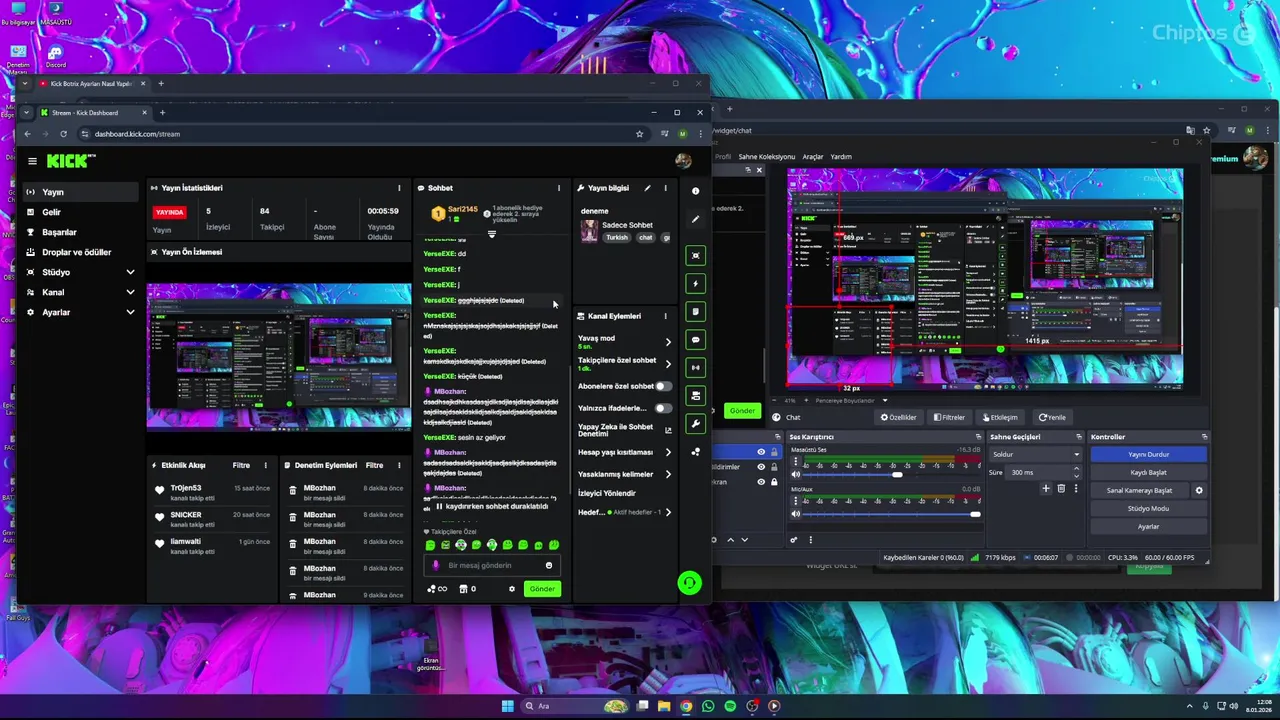Toggle Abonelere özel sohbet switch
This screenshot has width=1280, height=720.
(663, 386)
